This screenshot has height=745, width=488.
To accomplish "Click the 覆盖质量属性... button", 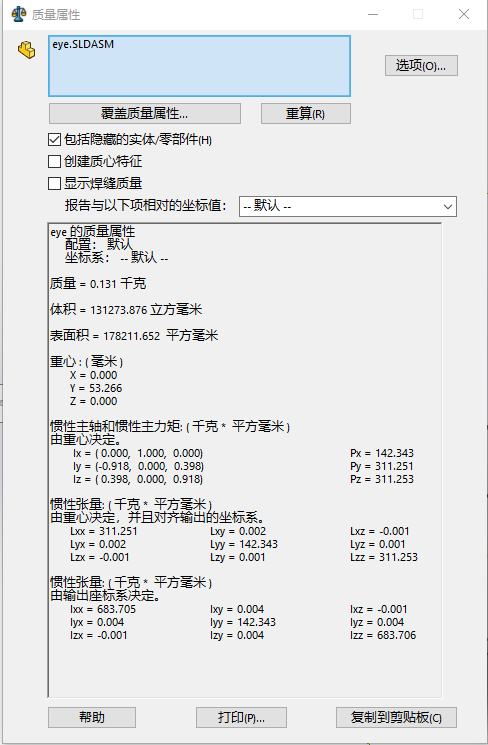I will point(144,114).
